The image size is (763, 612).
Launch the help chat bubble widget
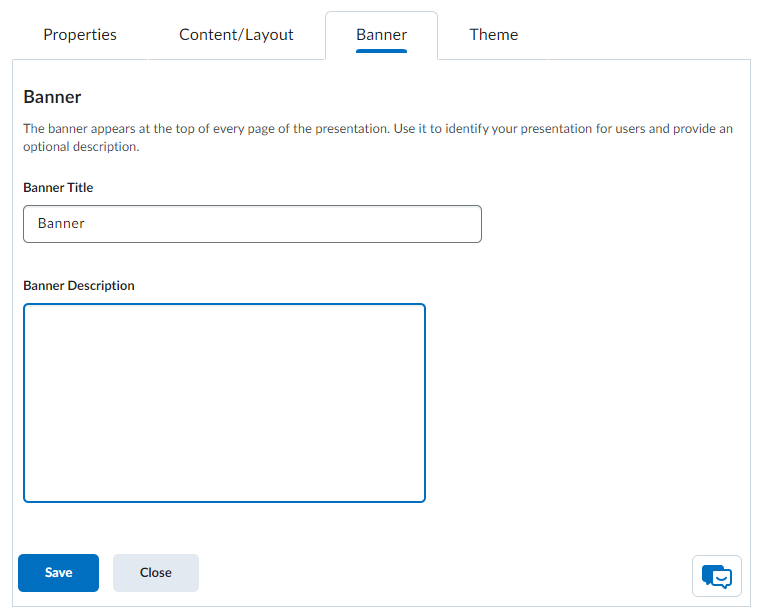coord(716,576)
